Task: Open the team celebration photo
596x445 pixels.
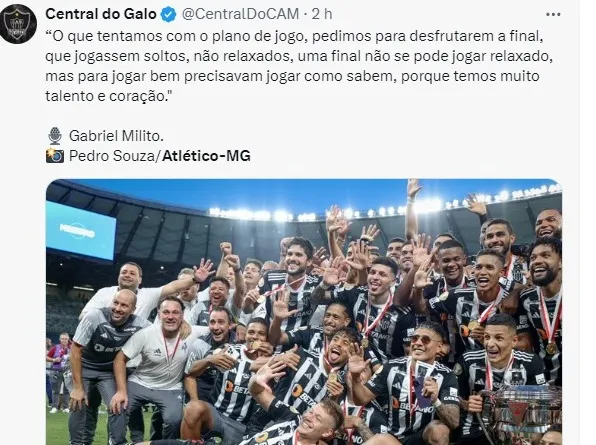Action: click(x=304, y=312)
